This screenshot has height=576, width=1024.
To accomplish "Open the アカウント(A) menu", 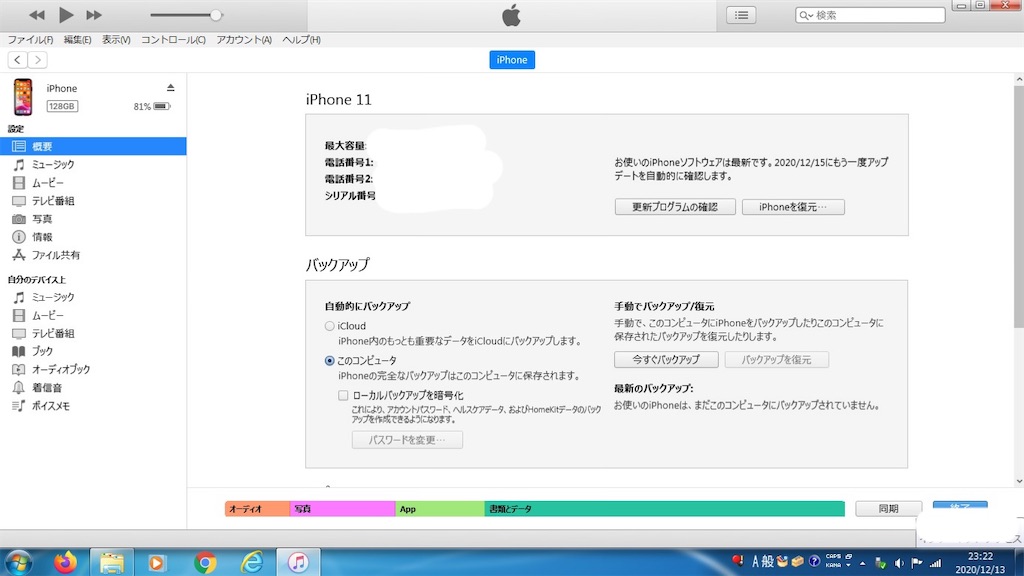I will pyautogui.click(x=244, y=40).
